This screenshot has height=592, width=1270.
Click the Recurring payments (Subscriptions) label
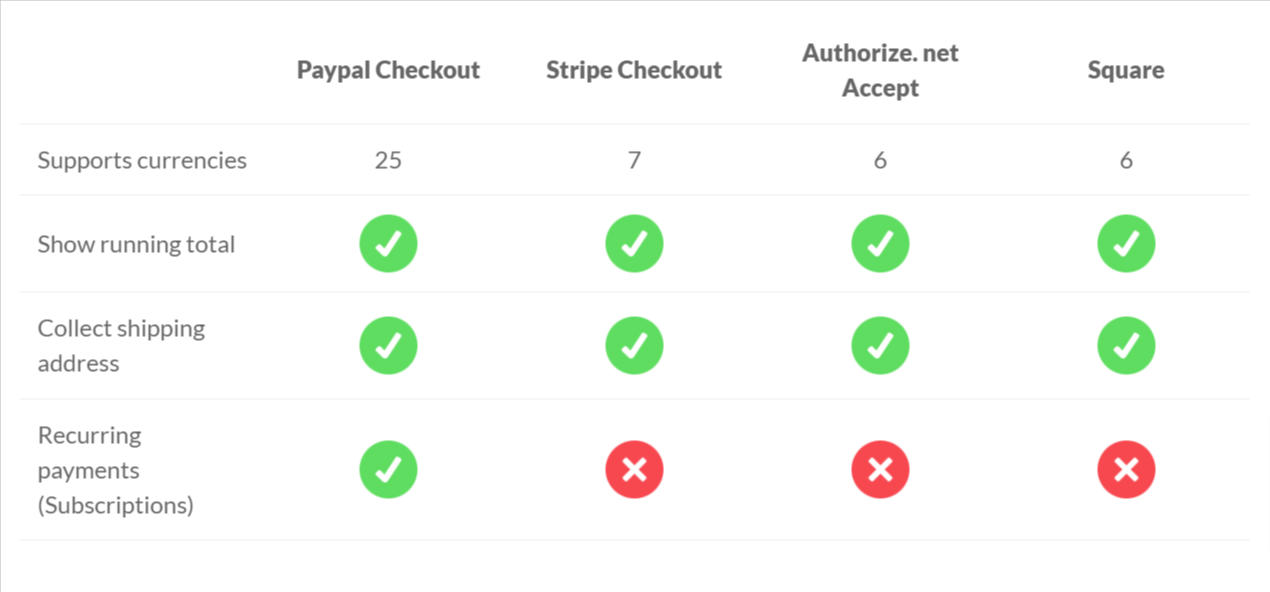click(x=115, y=470)
